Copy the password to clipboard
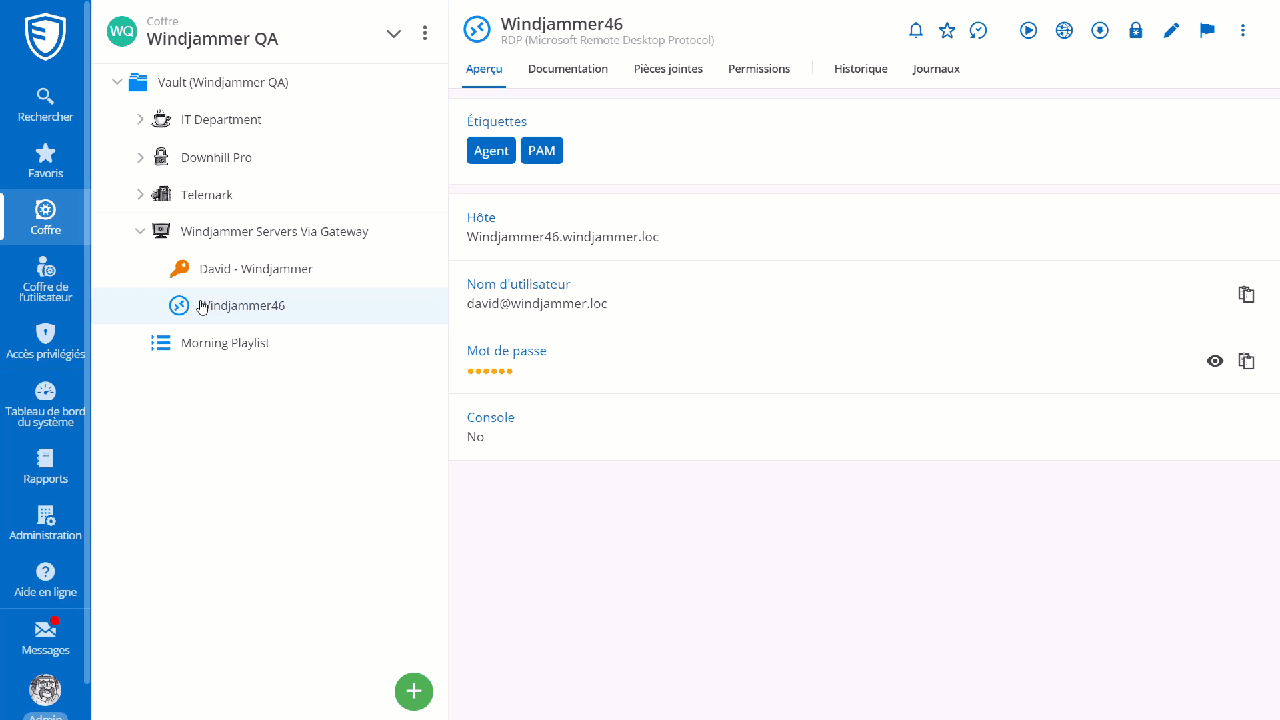 pos(1246,361)
